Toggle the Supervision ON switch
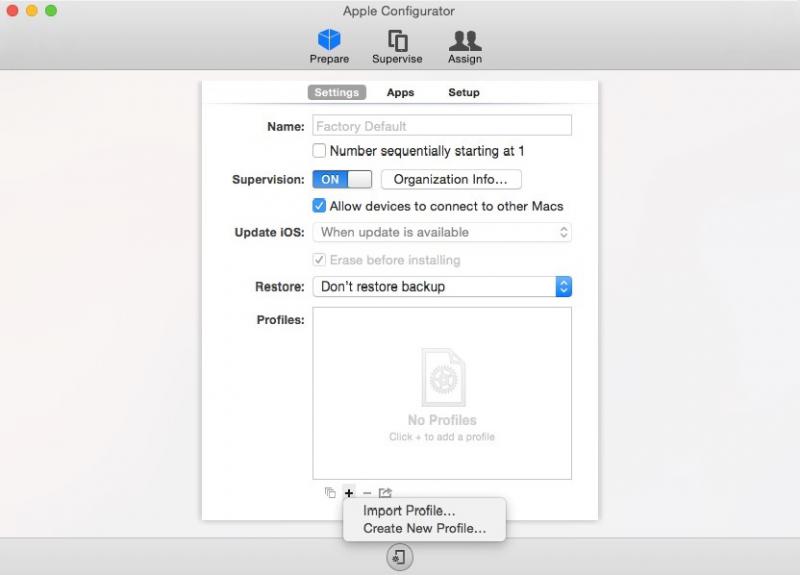 tap(342, 180)
